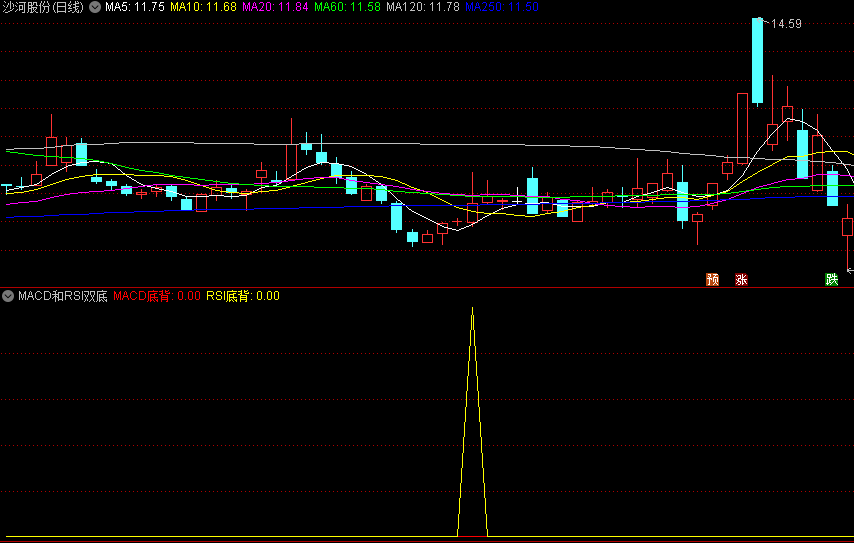Select the MA250: 11.50 label
Screen dimensions: 854x543
tap(502, 7)
